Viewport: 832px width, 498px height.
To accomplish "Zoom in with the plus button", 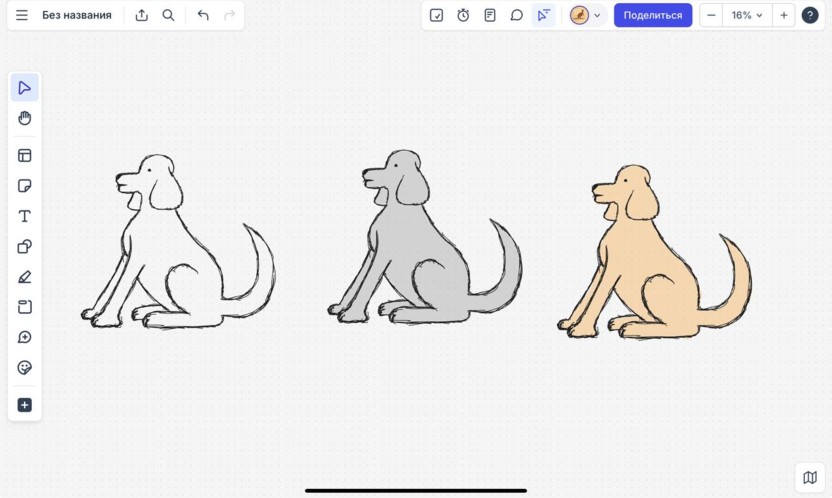I will [784, 15].
